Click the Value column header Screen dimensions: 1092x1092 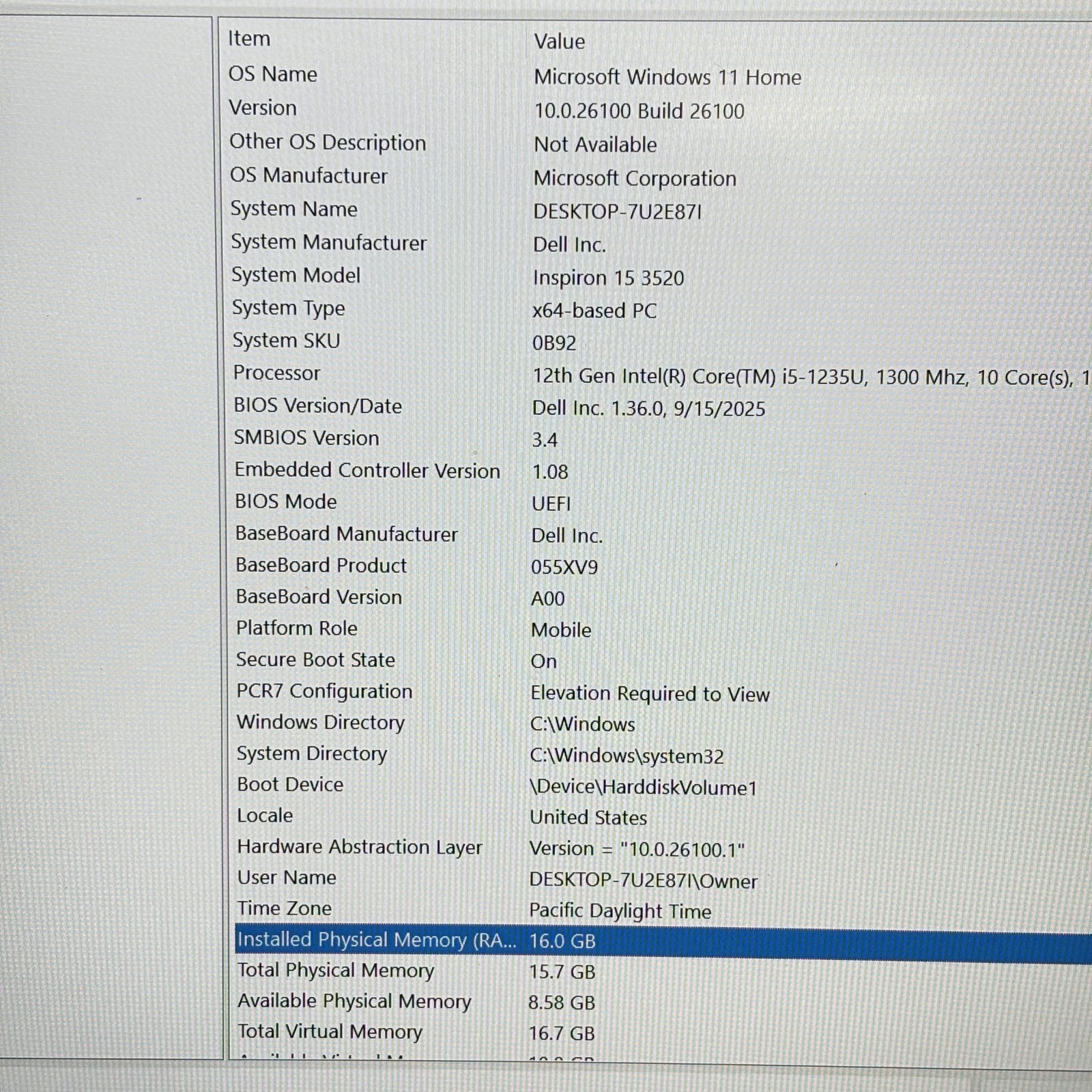[559, 42]
